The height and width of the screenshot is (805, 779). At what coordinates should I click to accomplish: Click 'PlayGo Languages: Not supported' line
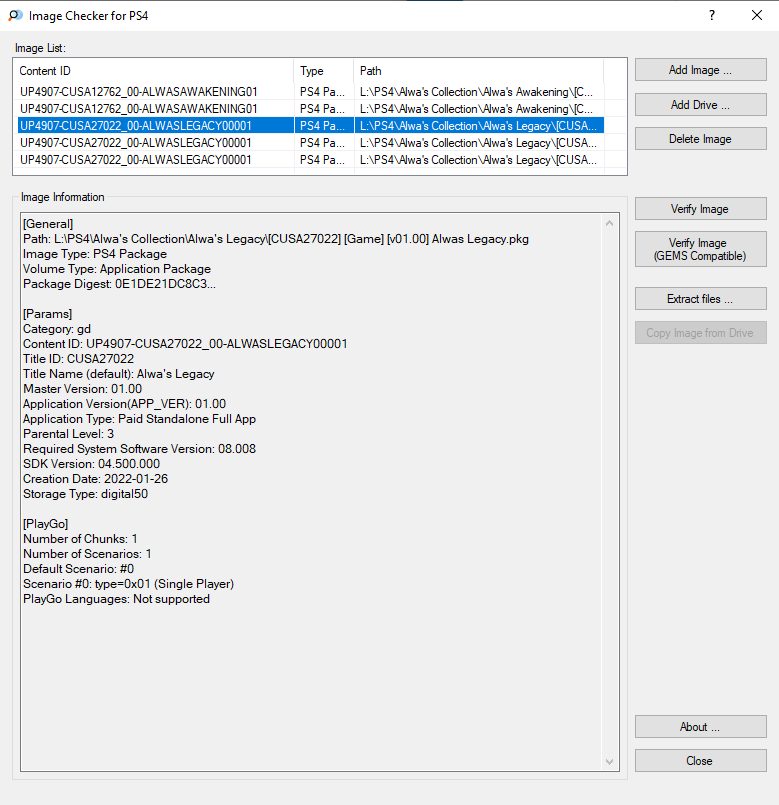tap(117, 599)
